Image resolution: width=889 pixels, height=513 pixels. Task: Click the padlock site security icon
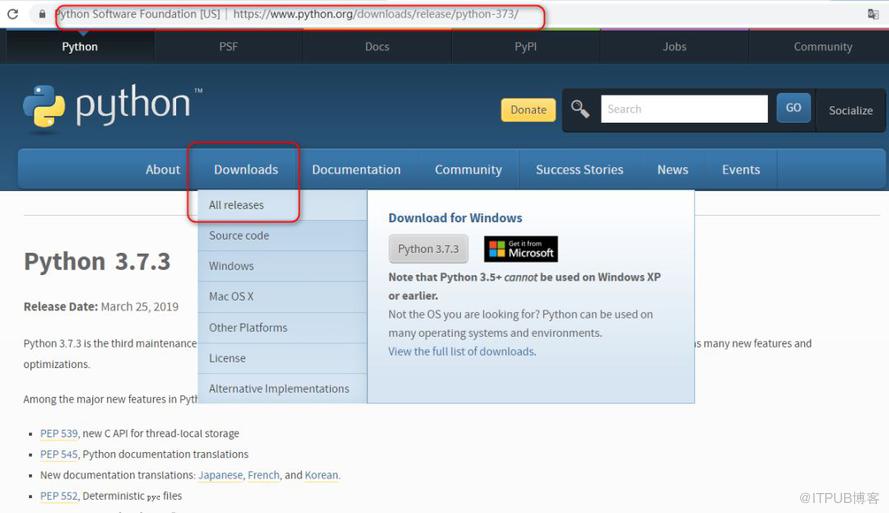[42, 15]
